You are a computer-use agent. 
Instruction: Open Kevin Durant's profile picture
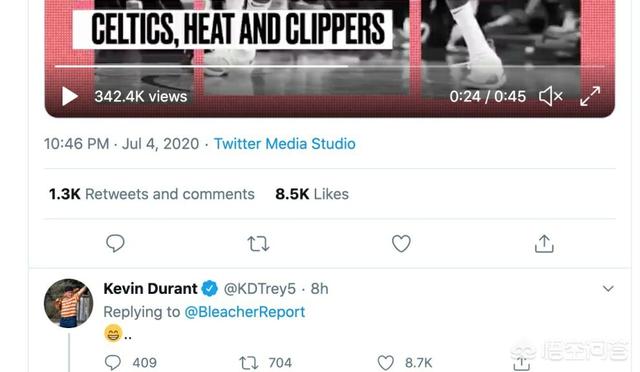point(69,303)
